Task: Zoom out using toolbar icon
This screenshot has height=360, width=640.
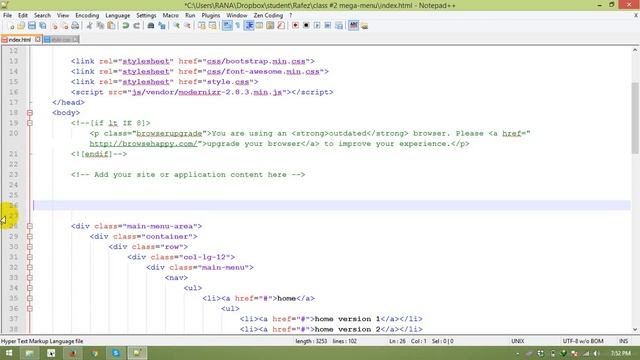Action: coord(187,26)
